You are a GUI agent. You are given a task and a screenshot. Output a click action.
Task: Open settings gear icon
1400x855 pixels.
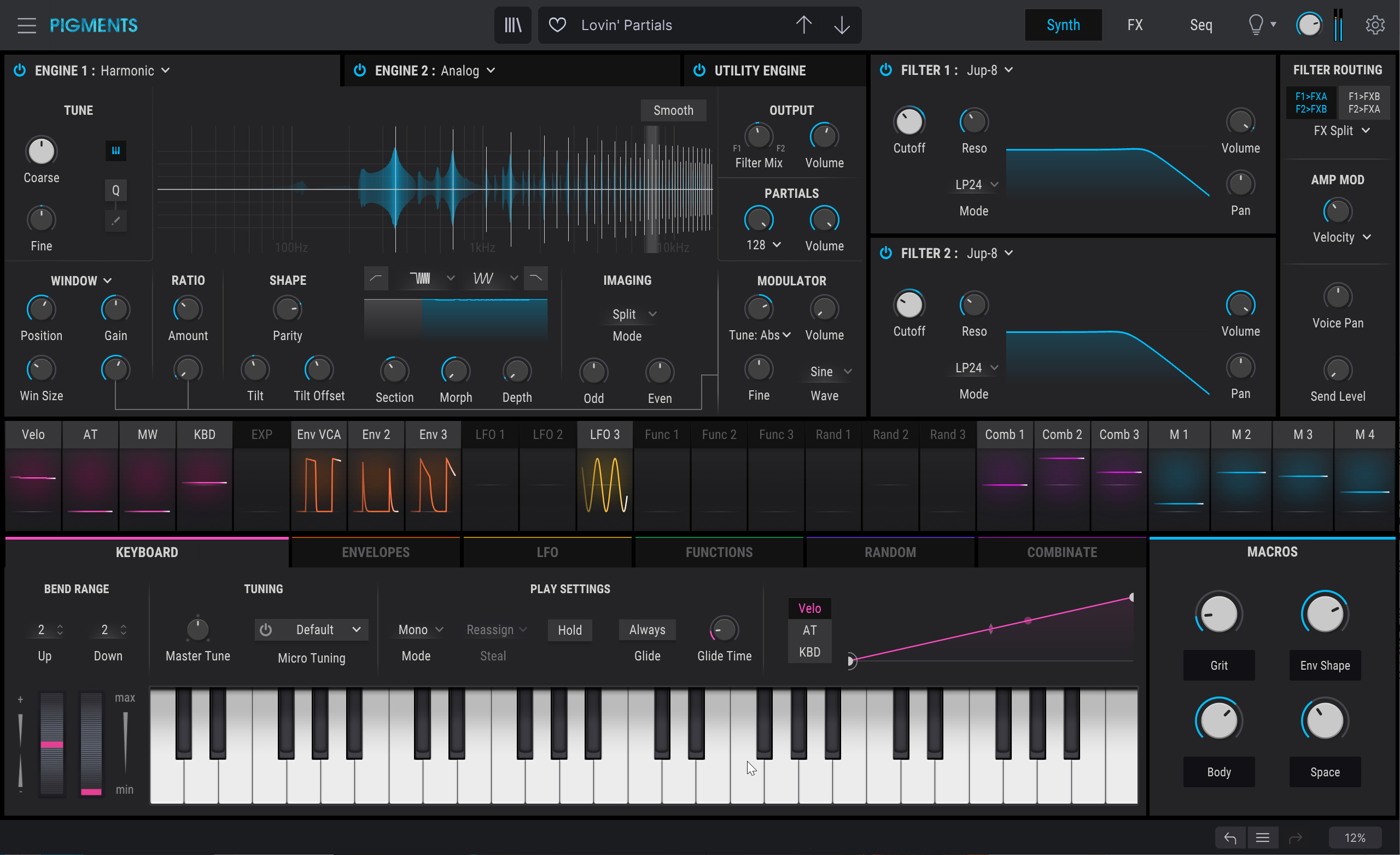pos(1375,25)
